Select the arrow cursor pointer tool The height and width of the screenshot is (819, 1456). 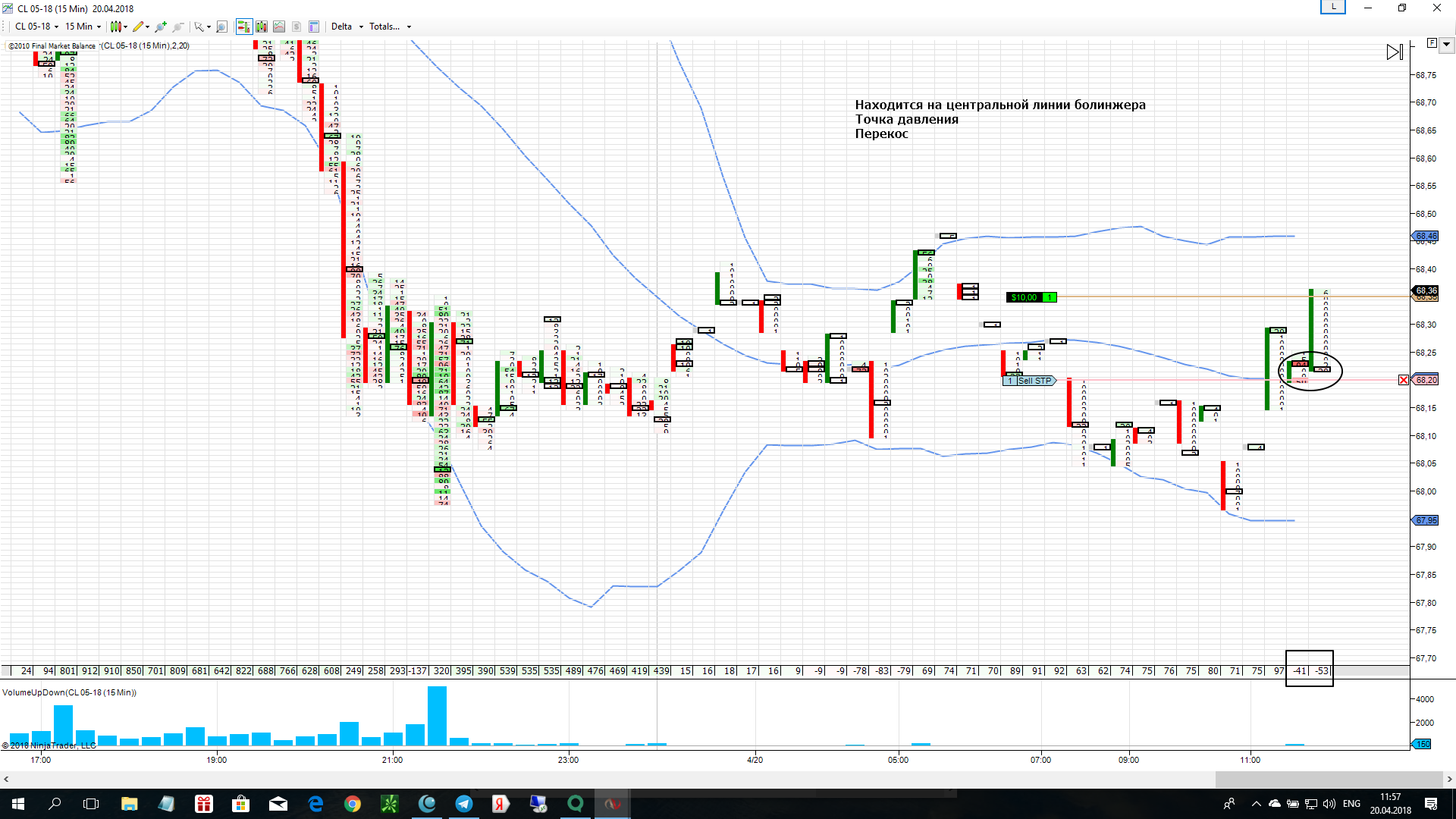tap(199, 27)
